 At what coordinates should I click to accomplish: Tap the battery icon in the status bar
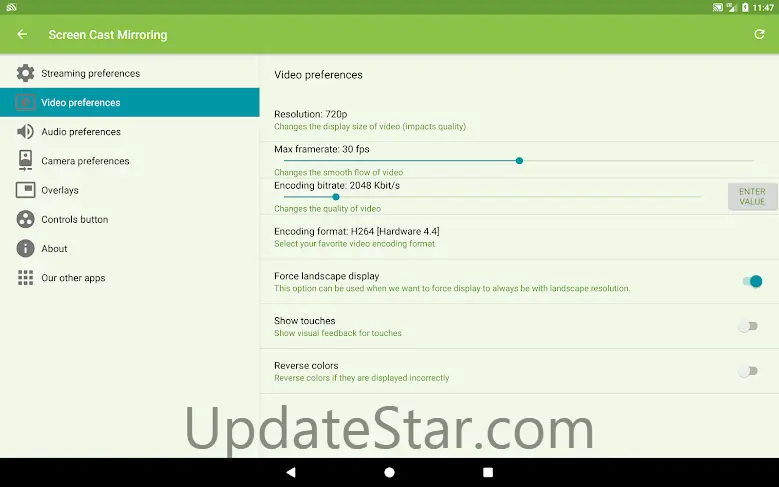click(x=745, y=7)
